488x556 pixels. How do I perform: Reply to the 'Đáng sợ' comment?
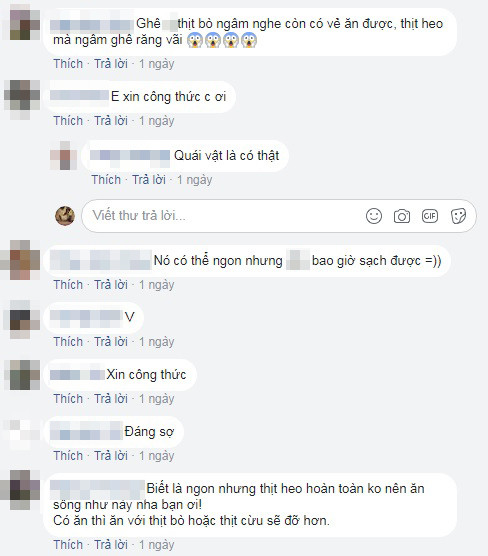point(111,456)
